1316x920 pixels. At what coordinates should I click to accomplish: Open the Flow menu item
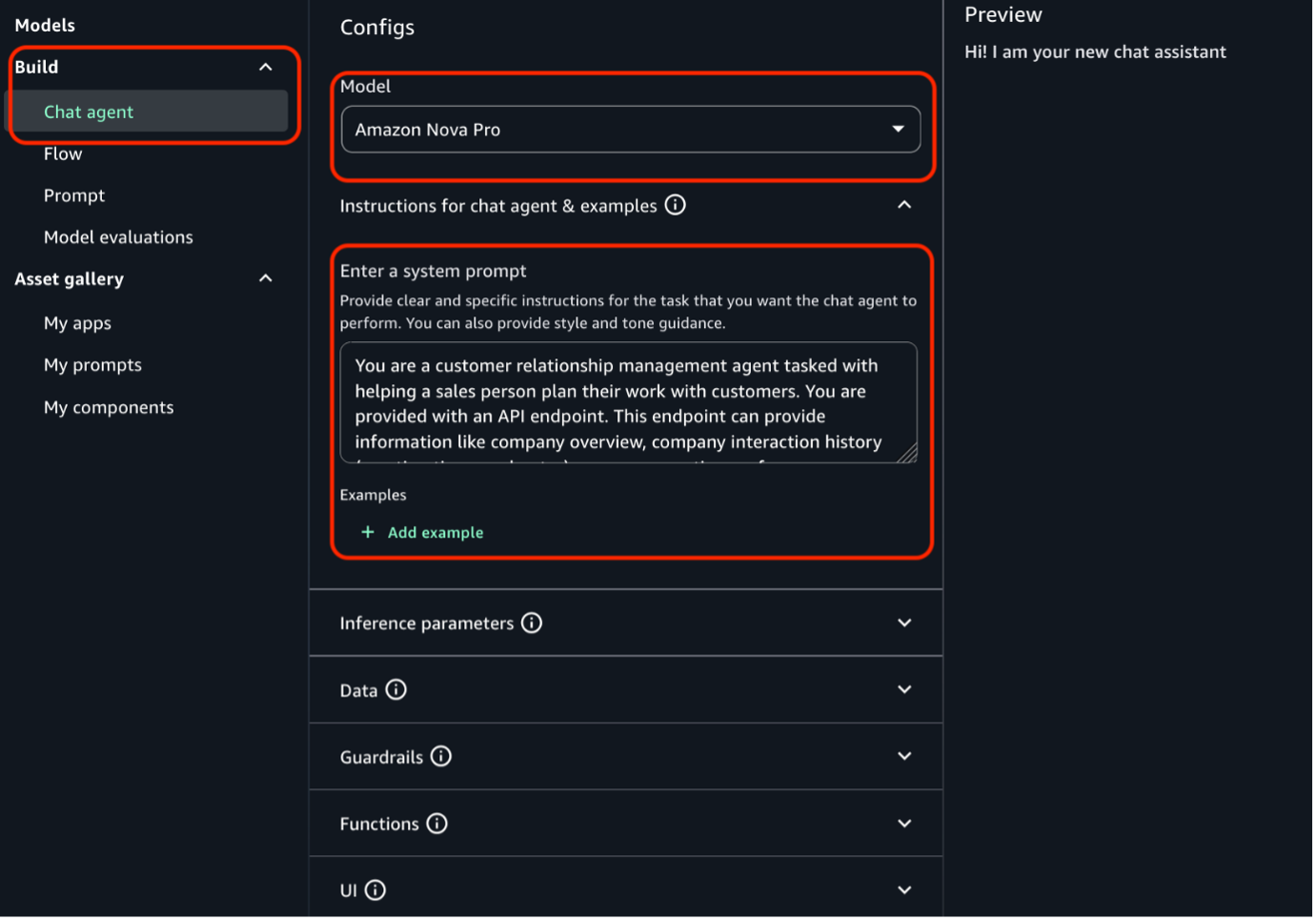pos(63,153)
